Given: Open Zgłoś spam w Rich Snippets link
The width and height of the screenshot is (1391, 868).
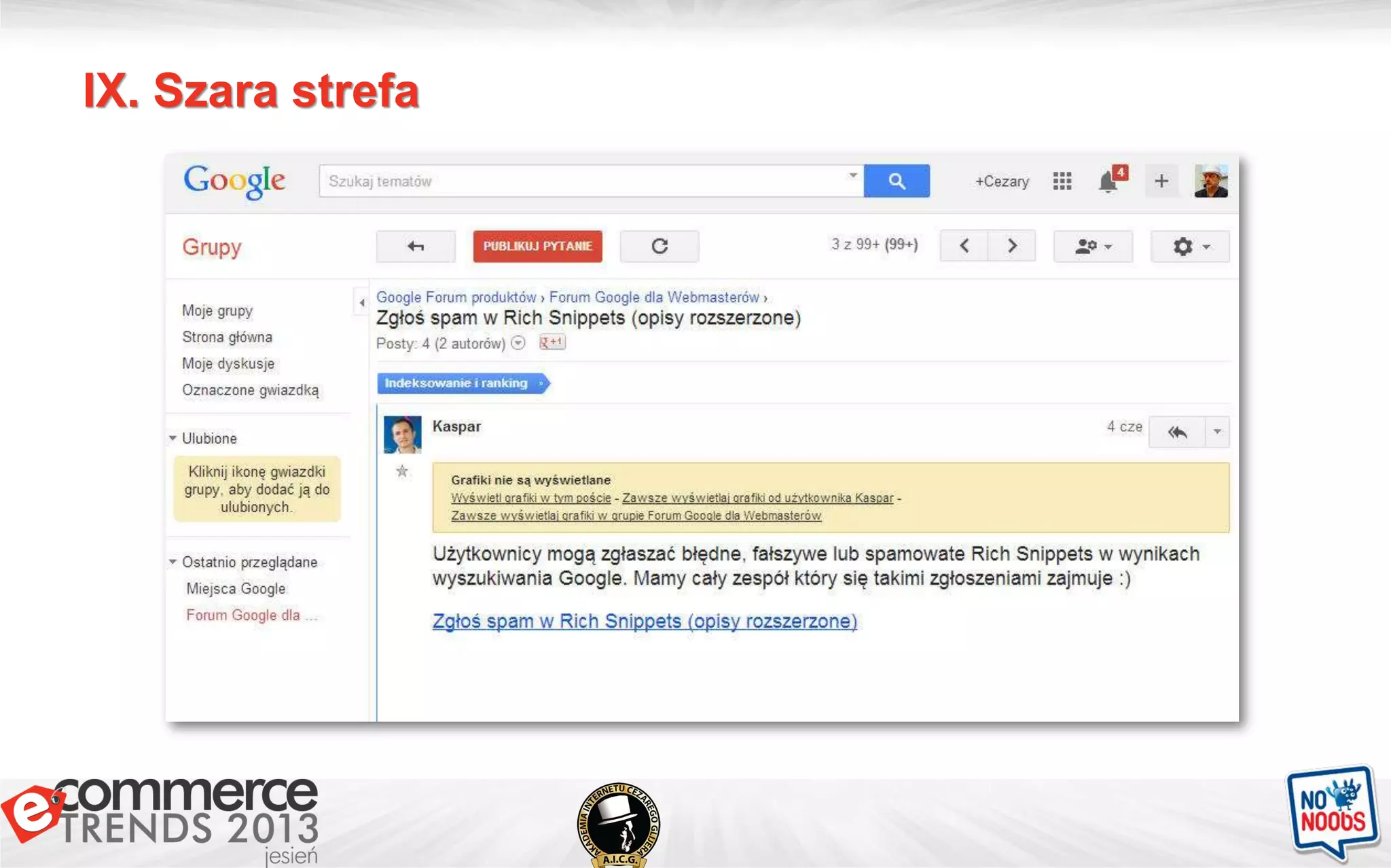Looking at the screenshot, I should [x=645, y=621].
